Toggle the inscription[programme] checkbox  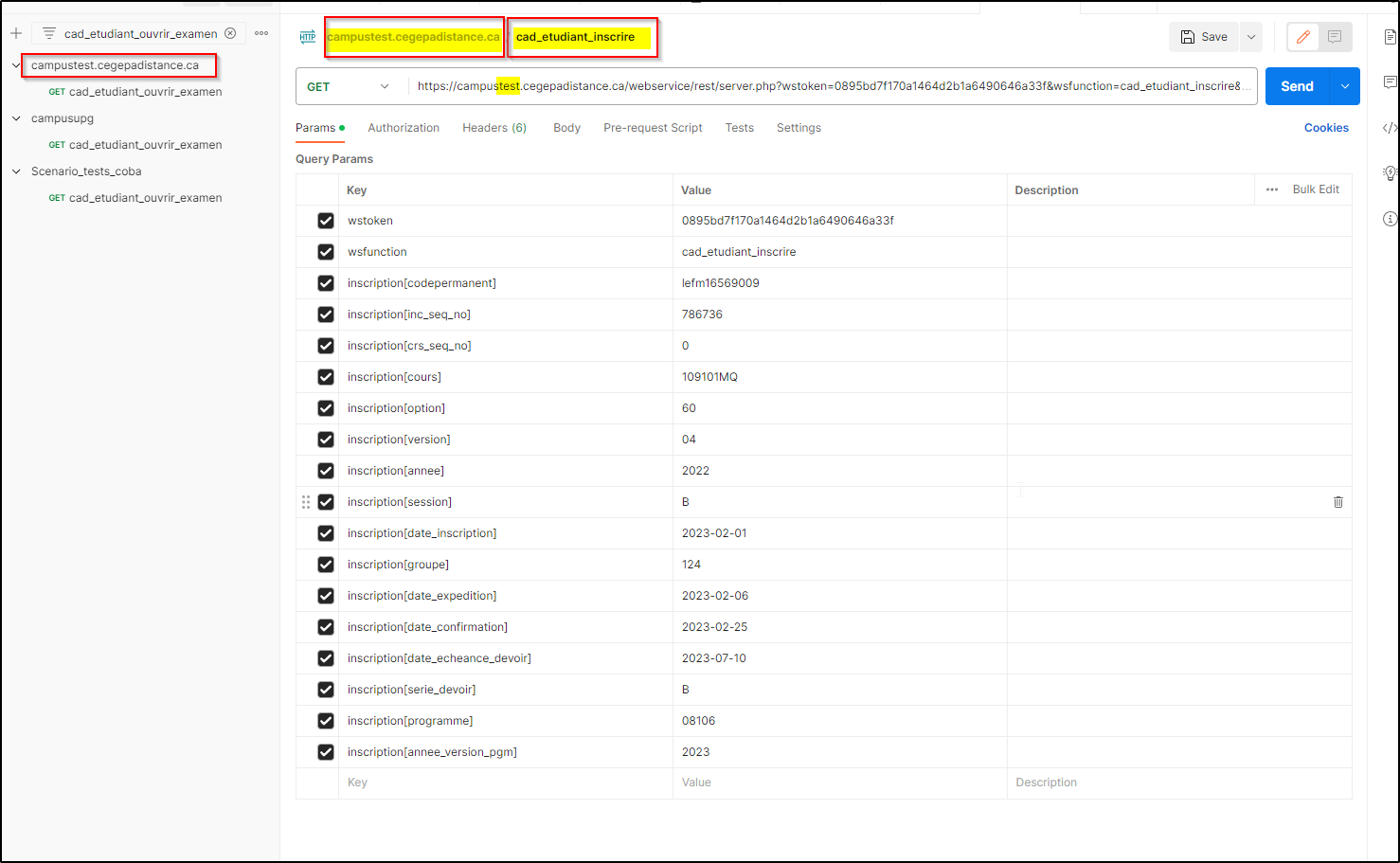click(x=326, y=721)
